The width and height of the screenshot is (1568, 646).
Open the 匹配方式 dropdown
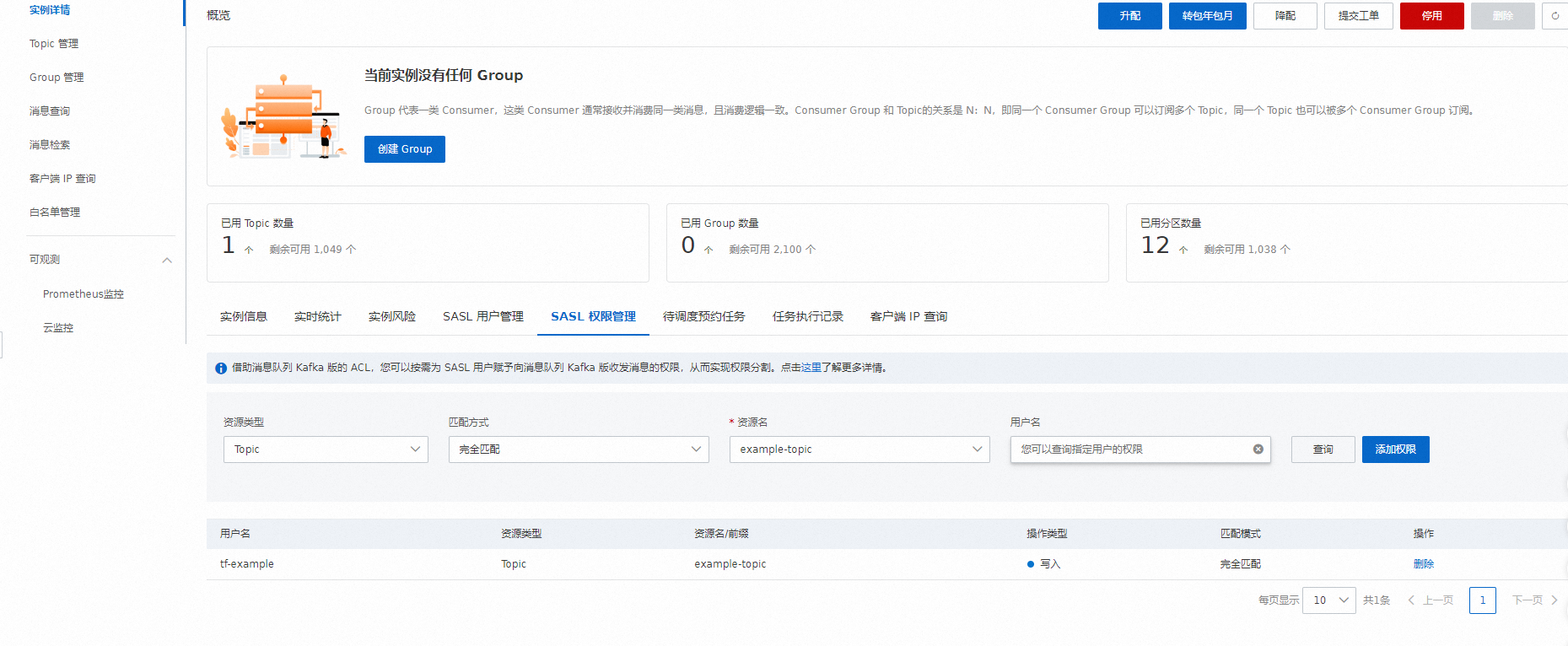point(579,450)
